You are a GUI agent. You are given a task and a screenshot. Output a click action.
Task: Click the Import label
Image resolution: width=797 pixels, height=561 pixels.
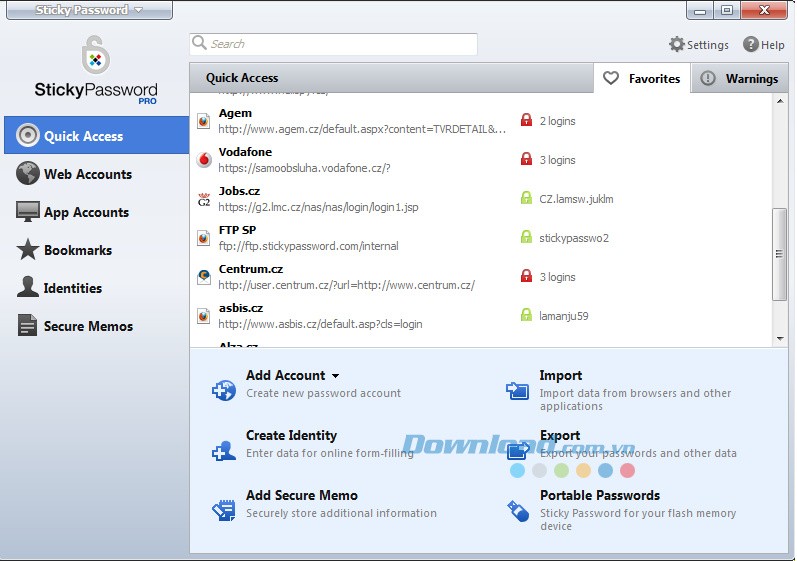tap(561, 376)
